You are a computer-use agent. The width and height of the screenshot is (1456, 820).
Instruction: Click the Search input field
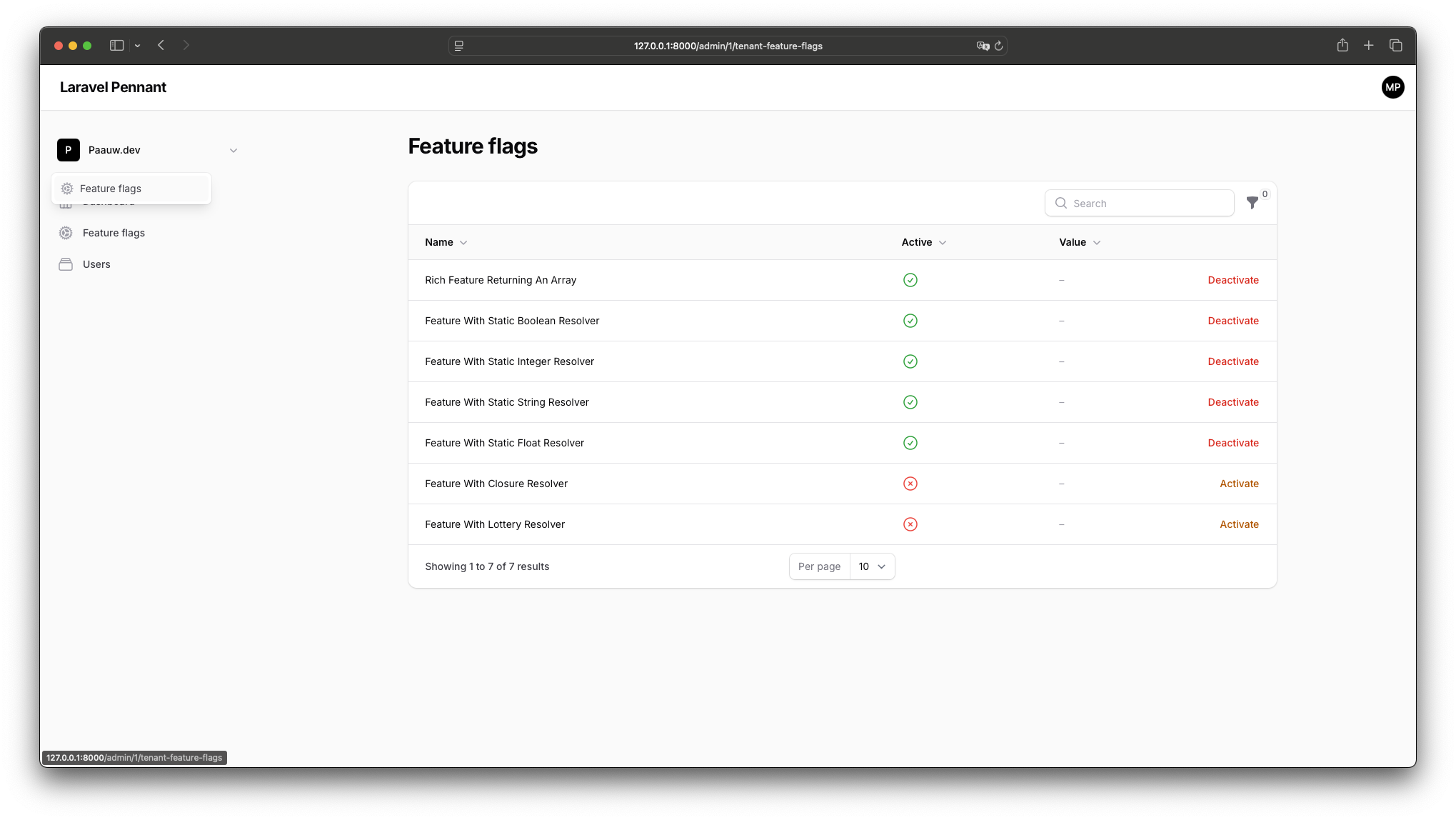1148,204
